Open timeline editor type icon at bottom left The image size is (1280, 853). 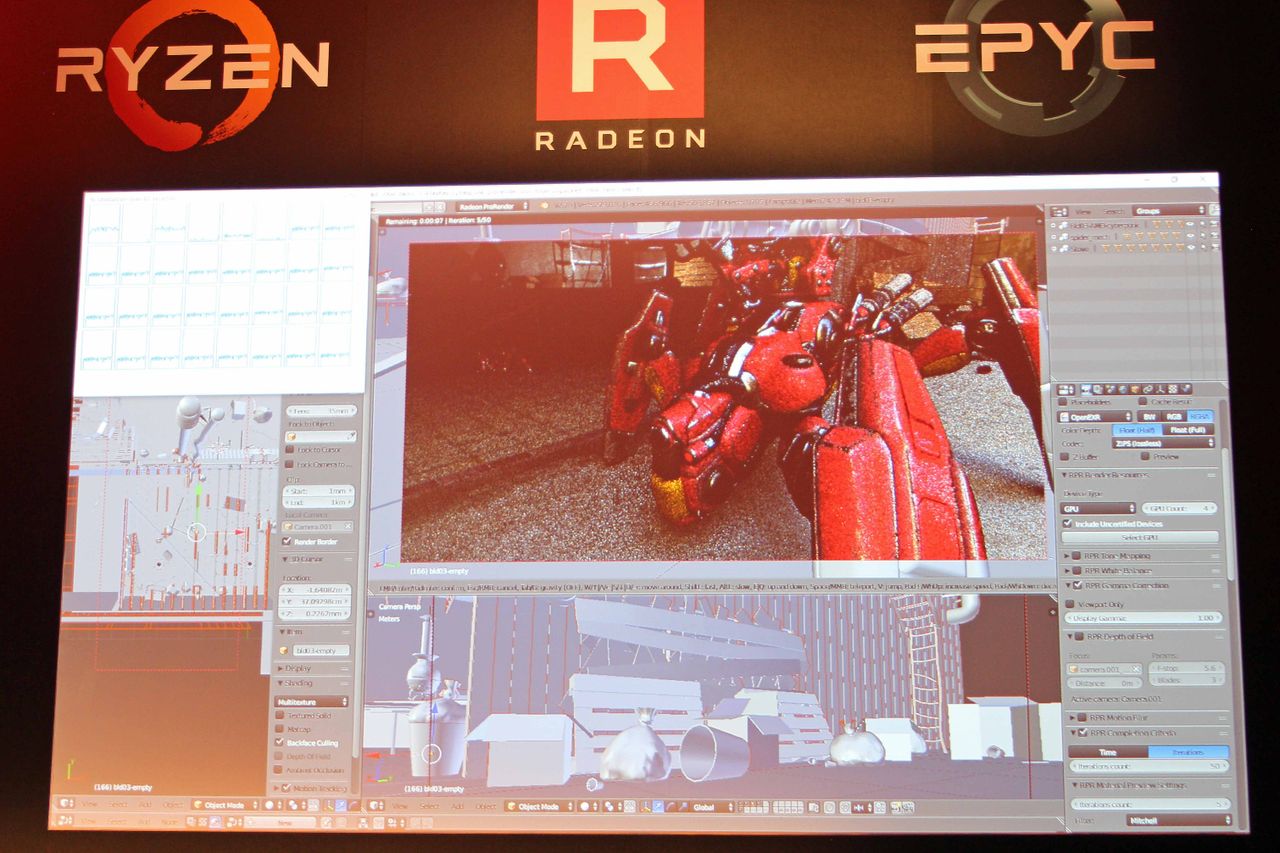pyautogui.click(x=65, y=820)
